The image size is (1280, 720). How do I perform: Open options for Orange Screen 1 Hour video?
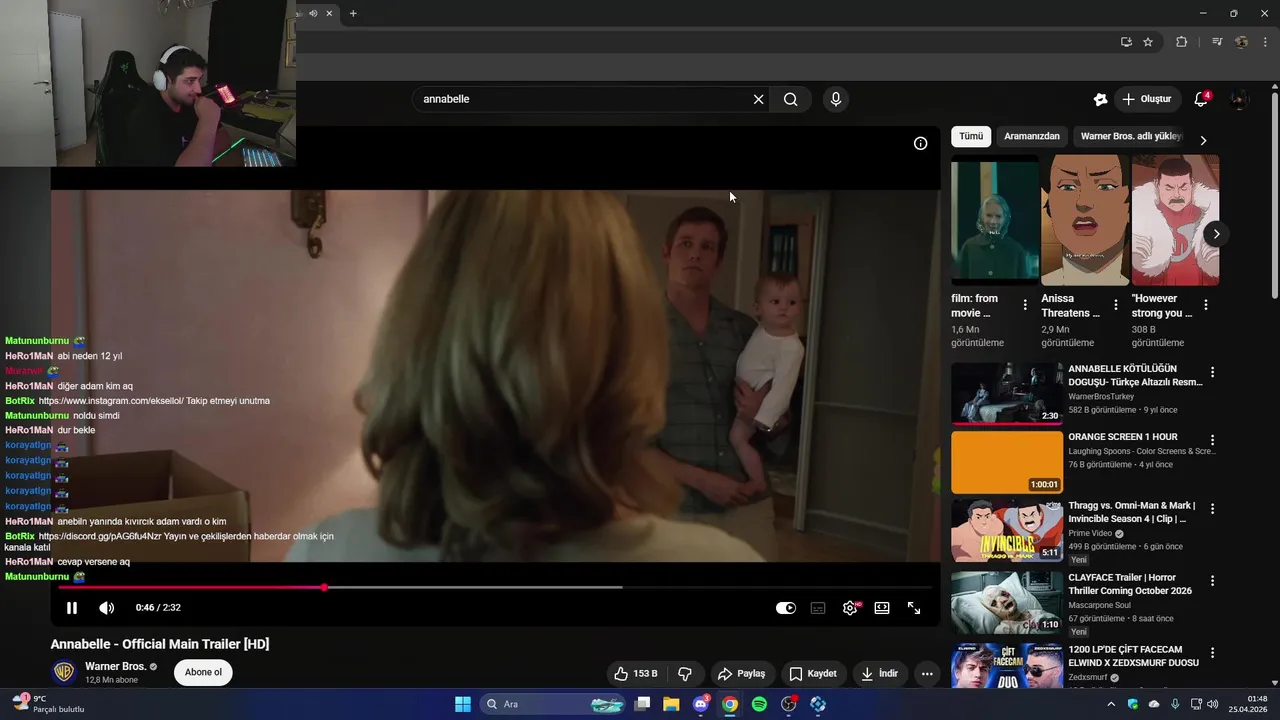[x=1213, y=440]
